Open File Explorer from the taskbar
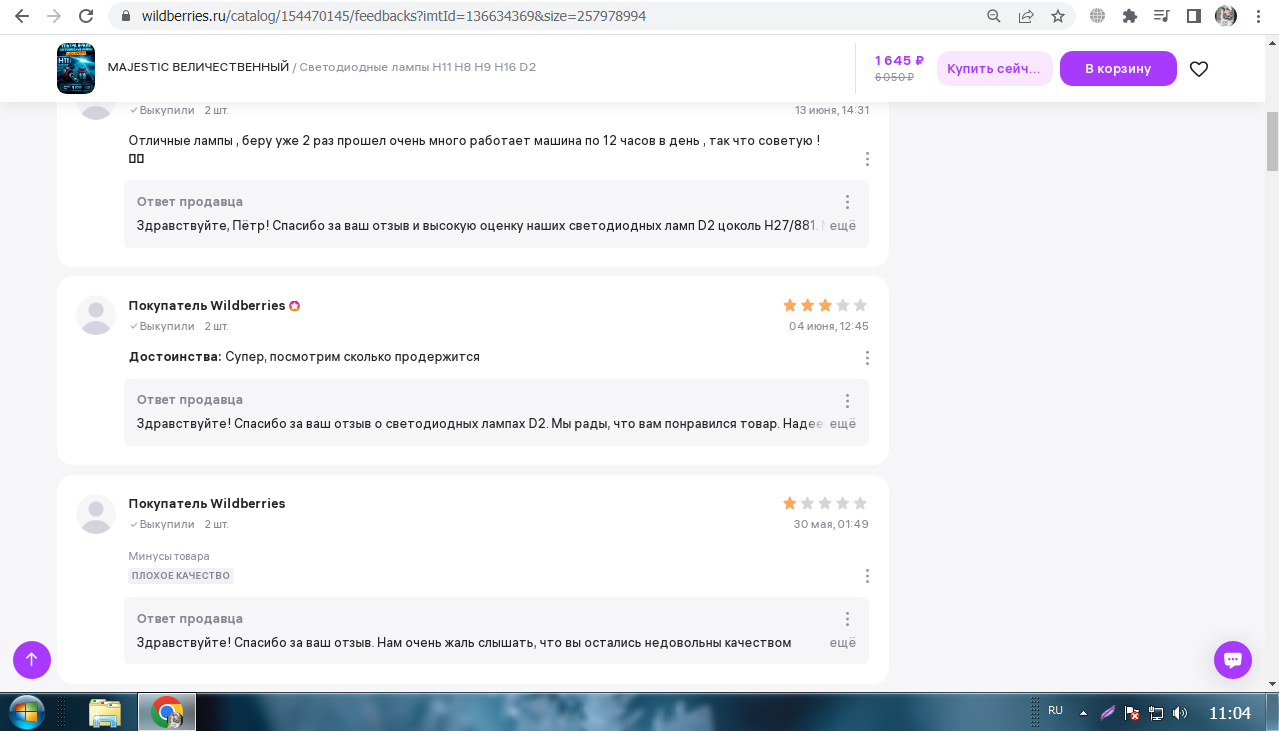1279x731 pixels. tap(105, 713)
